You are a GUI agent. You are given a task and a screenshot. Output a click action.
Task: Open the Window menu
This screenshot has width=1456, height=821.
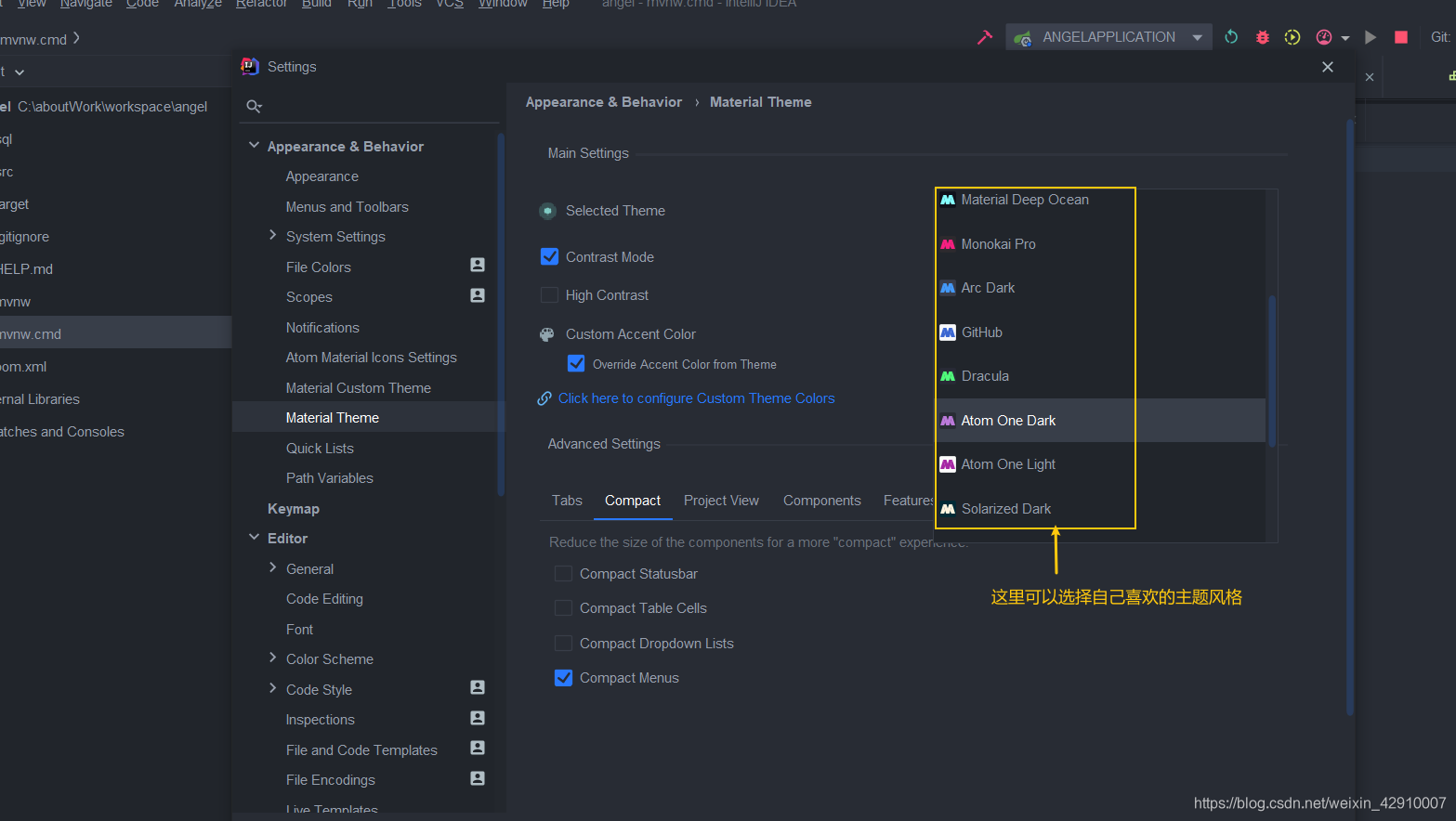[503, 5]
